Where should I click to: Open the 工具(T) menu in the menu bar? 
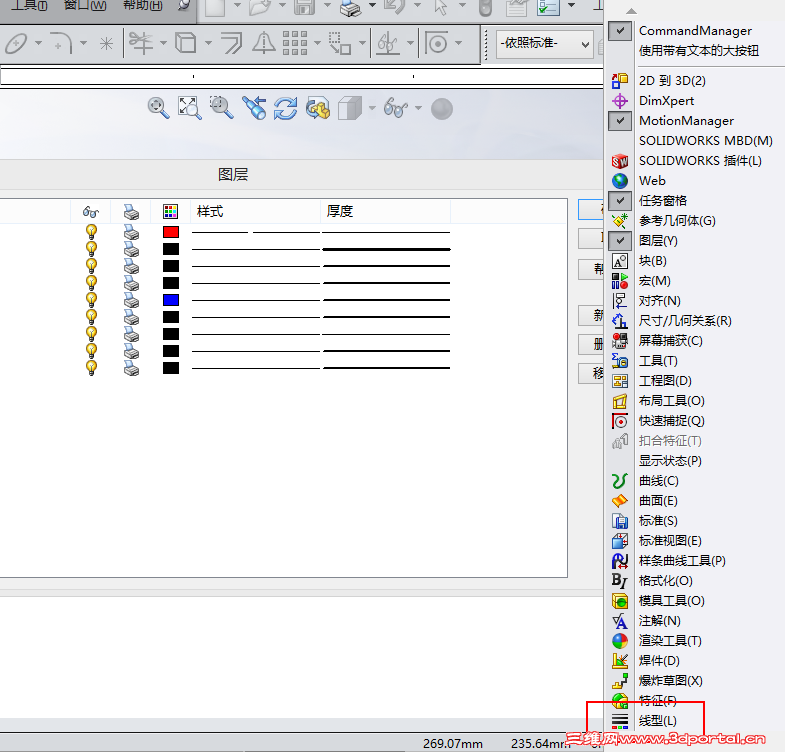[x=29, y=6]
